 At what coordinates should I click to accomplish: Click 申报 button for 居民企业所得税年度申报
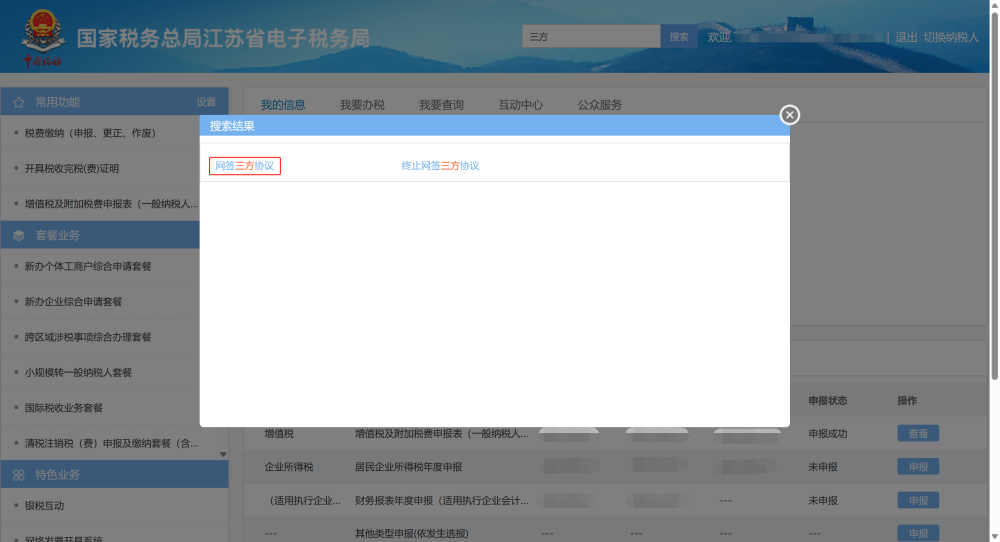(918, 467)
